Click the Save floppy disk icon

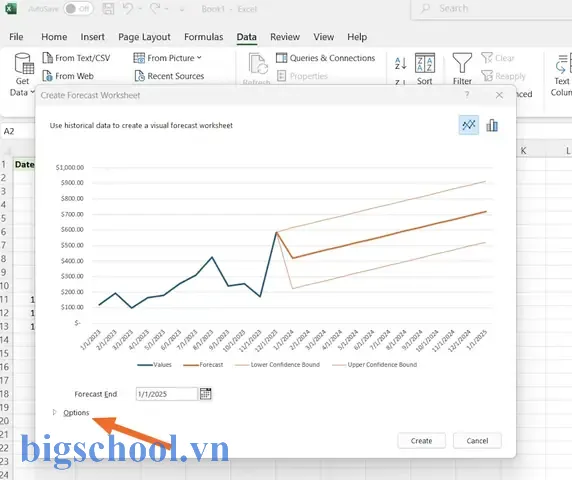pos(108,8)
